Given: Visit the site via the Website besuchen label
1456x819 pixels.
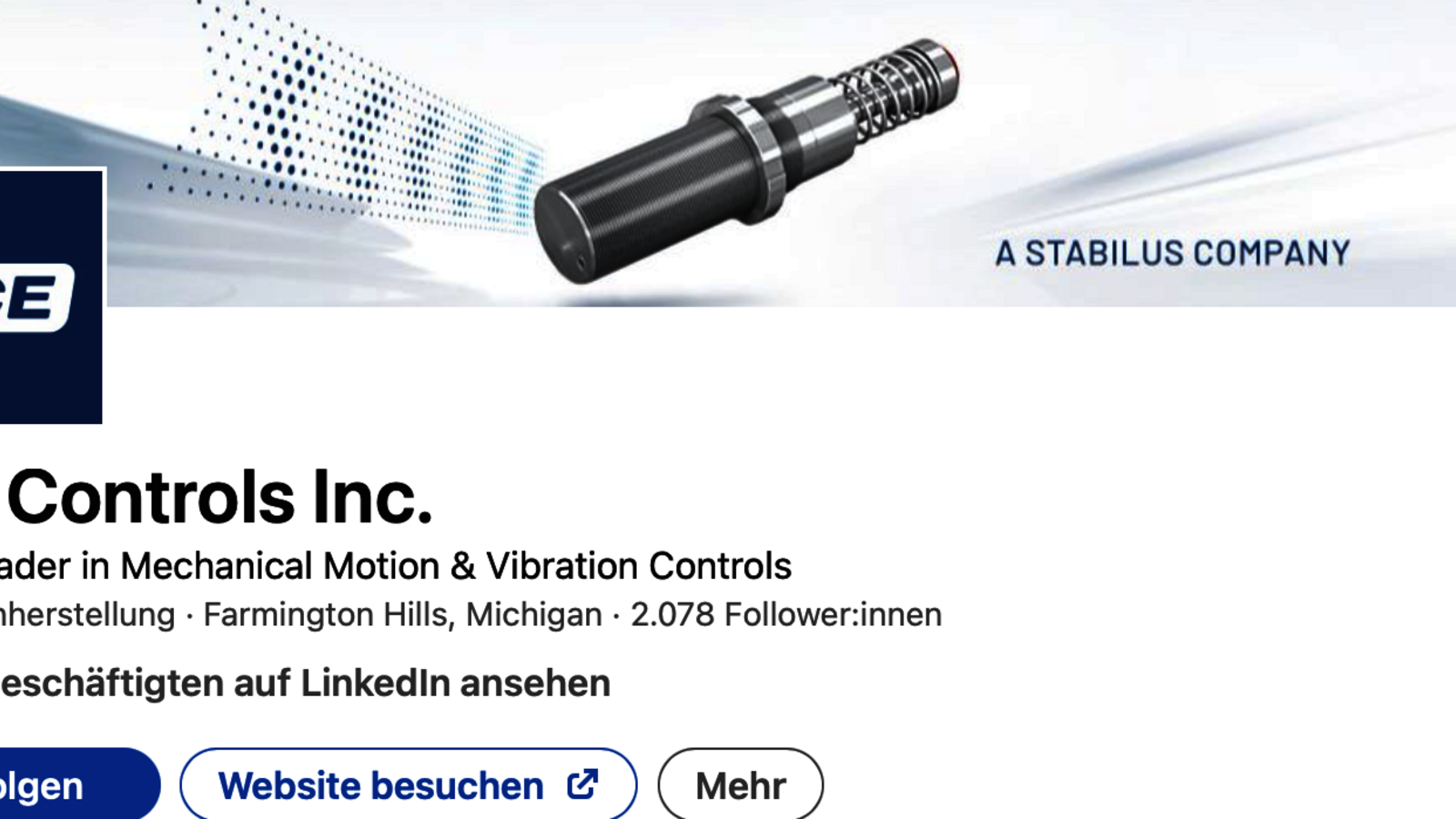Looking at the screenshot, I should coord(380,786).
